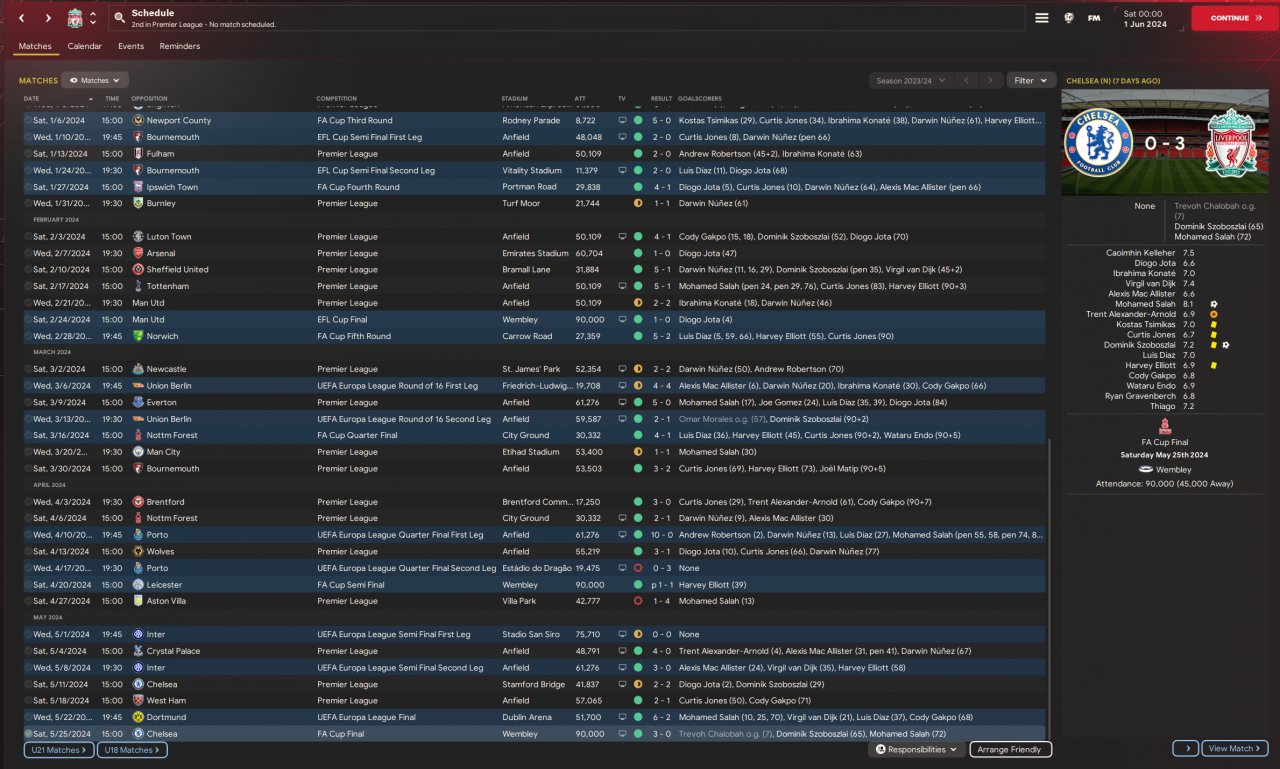Screen dimensions: 1280x769
Task: Select the row marker for 5/1/2024 Inter
Action: (28, 634)
